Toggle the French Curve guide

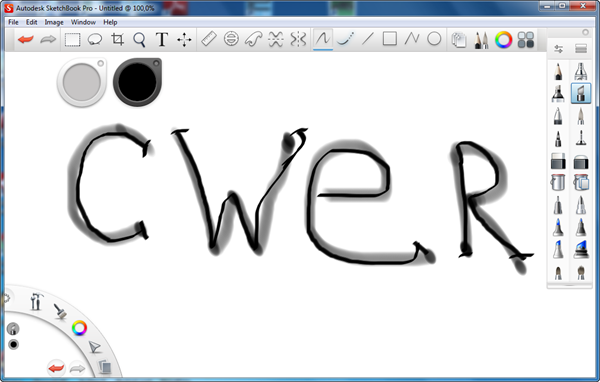(x=253, y=39)
